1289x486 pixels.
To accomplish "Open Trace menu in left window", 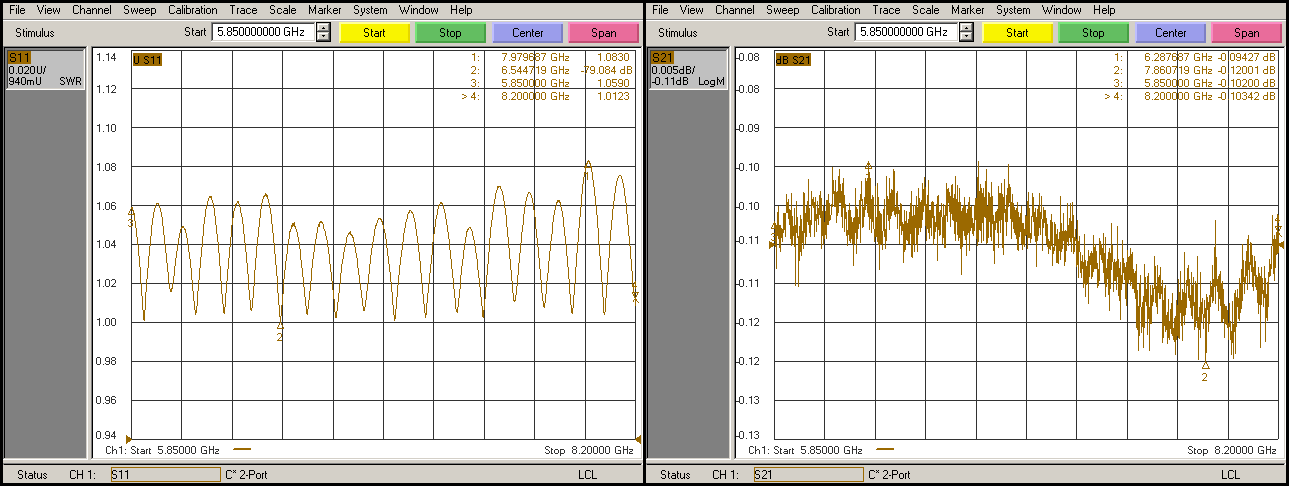I will click(x=243, y=10).
